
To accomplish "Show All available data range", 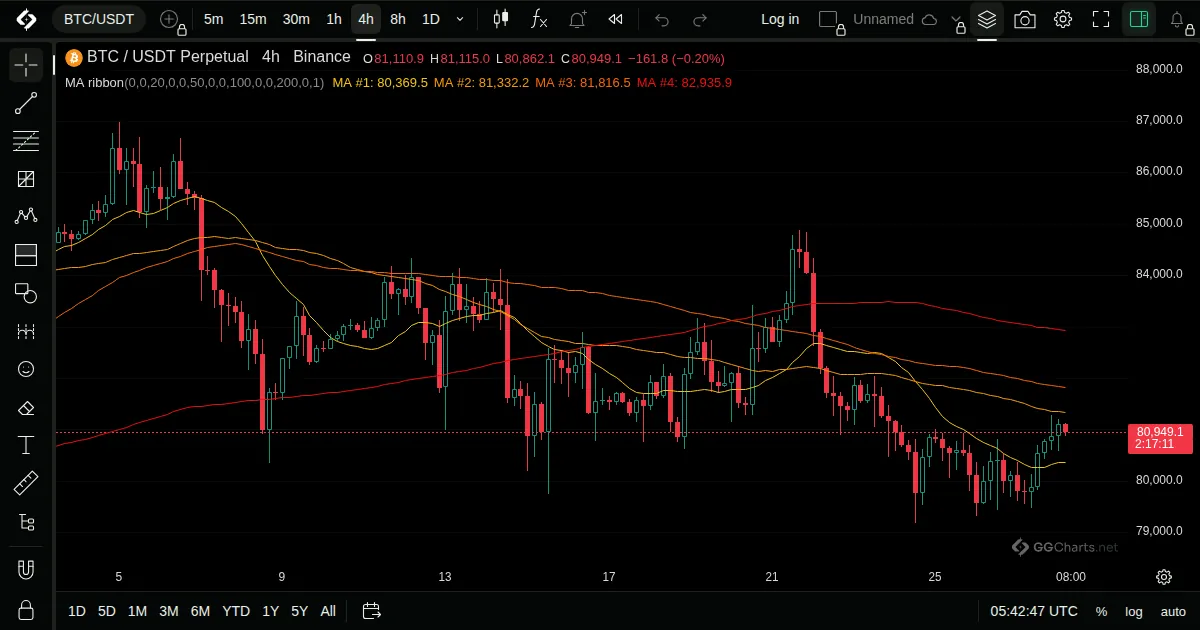I will pyautogui.click(x=328, y=611).
